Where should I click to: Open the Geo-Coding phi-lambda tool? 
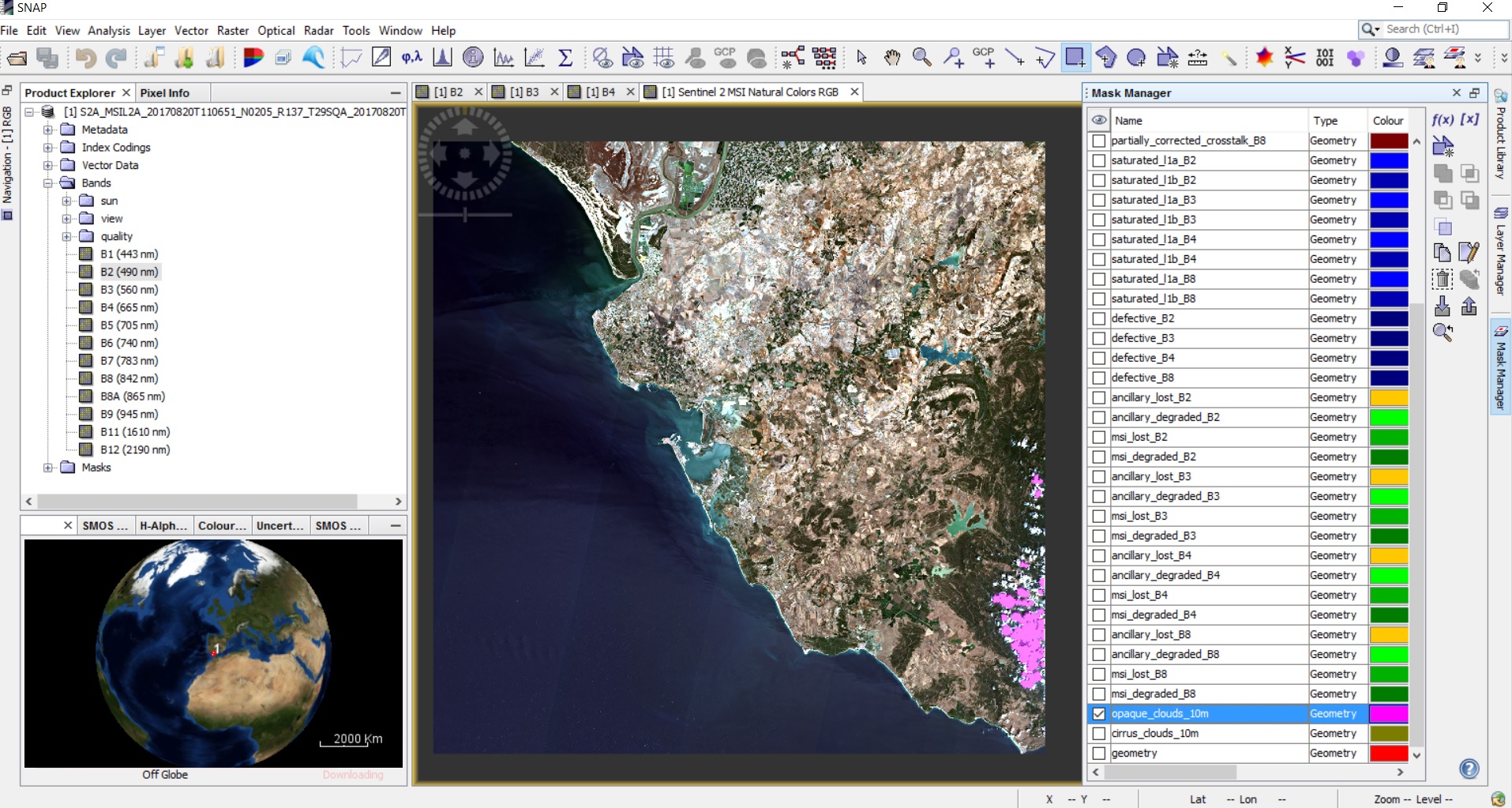(411, 58)
